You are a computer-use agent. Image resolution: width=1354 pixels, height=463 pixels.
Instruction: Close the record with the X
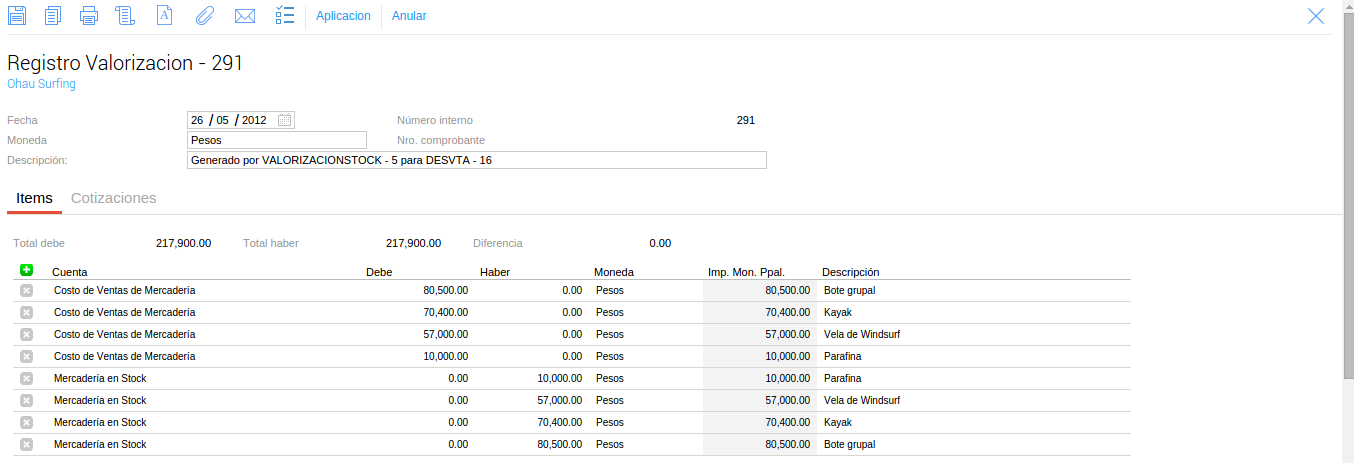[x=1316, y=15]
